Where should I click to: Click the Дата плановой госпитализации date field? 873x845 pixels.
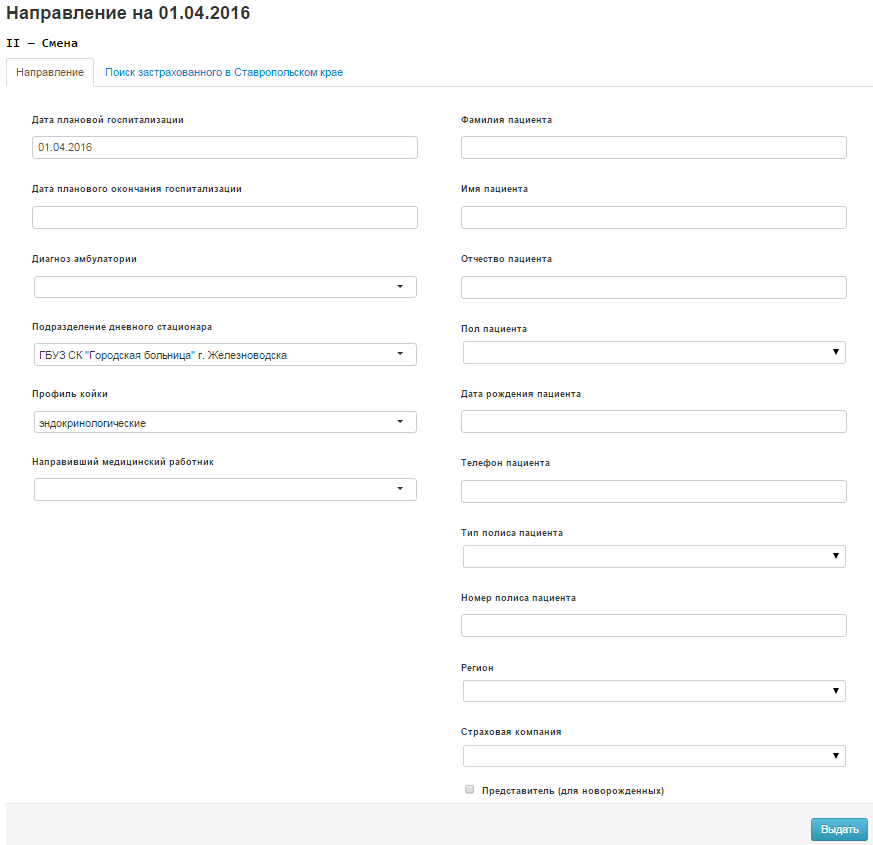point(225,148)
